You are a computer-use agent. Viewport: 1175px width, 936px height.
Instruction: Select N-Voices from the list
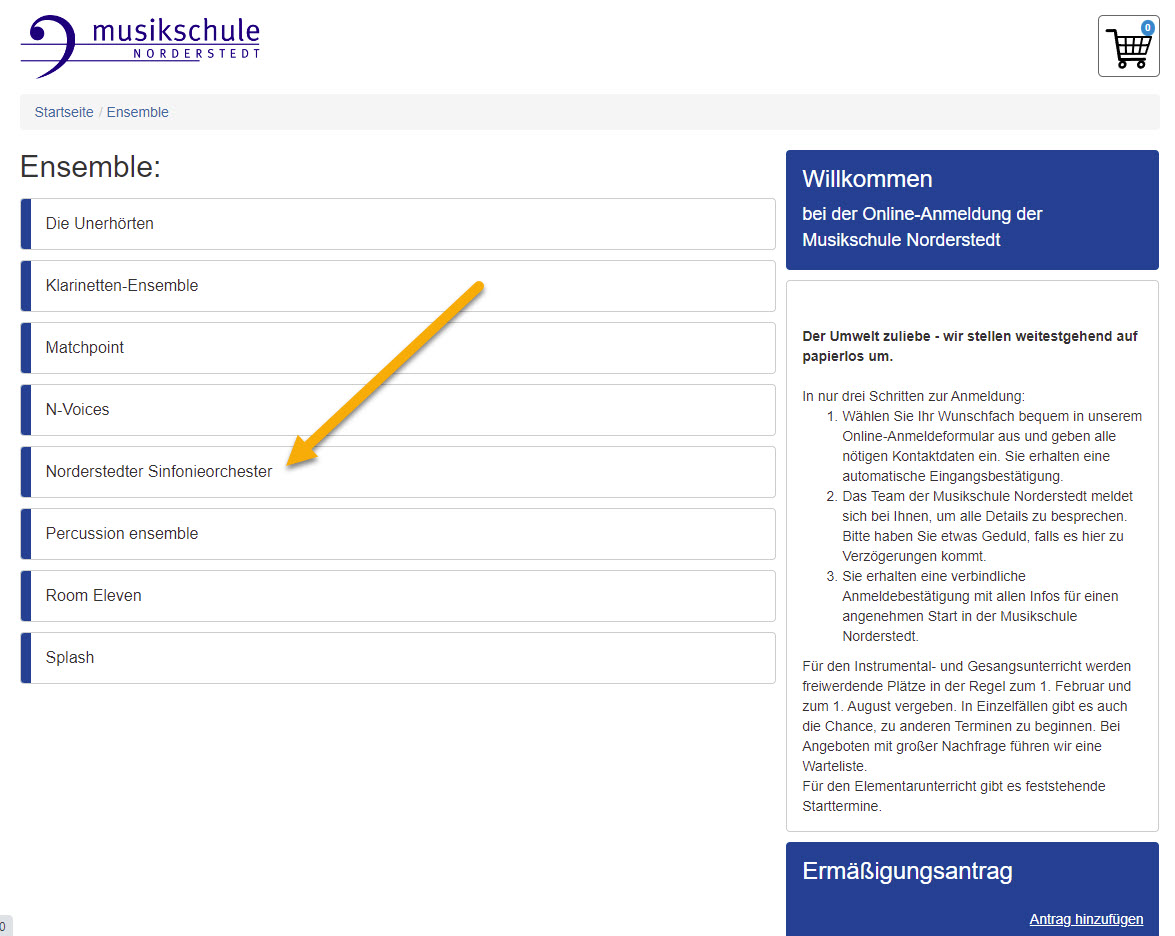(x=398, y=410)
